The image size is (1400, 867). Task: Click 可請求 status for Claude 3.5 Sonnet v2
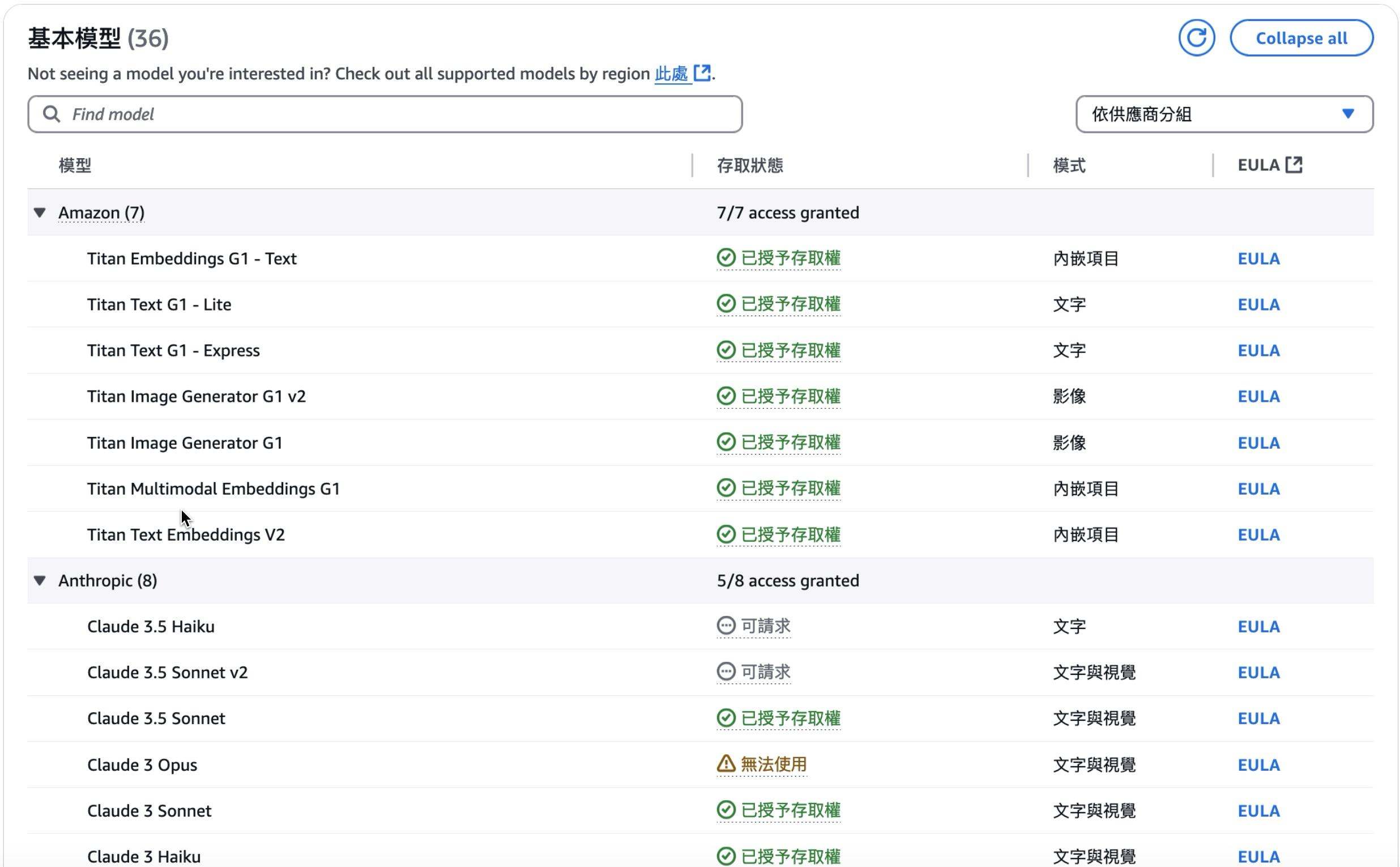(766, 671)
